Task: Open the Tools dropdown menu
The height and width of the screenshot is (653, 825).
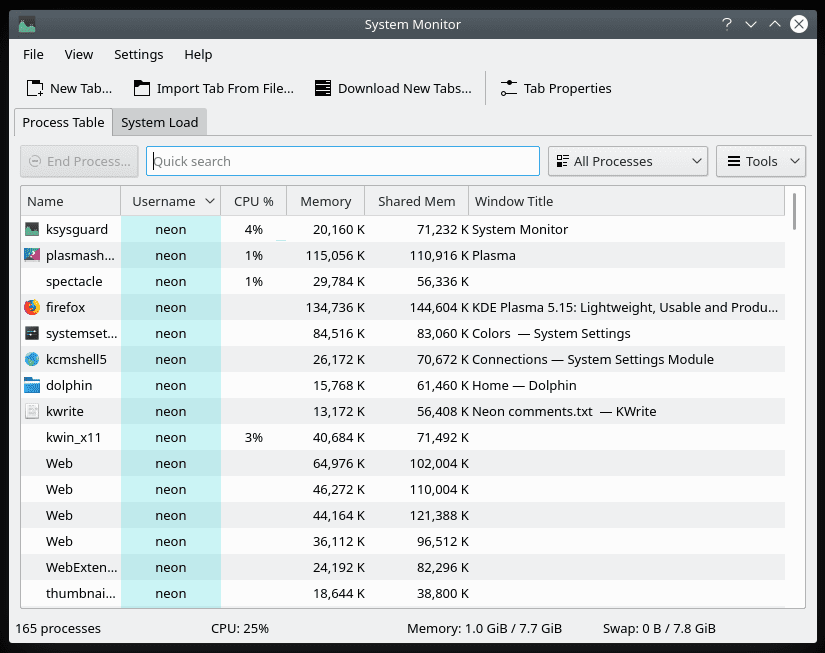Action: pos(760,160)
